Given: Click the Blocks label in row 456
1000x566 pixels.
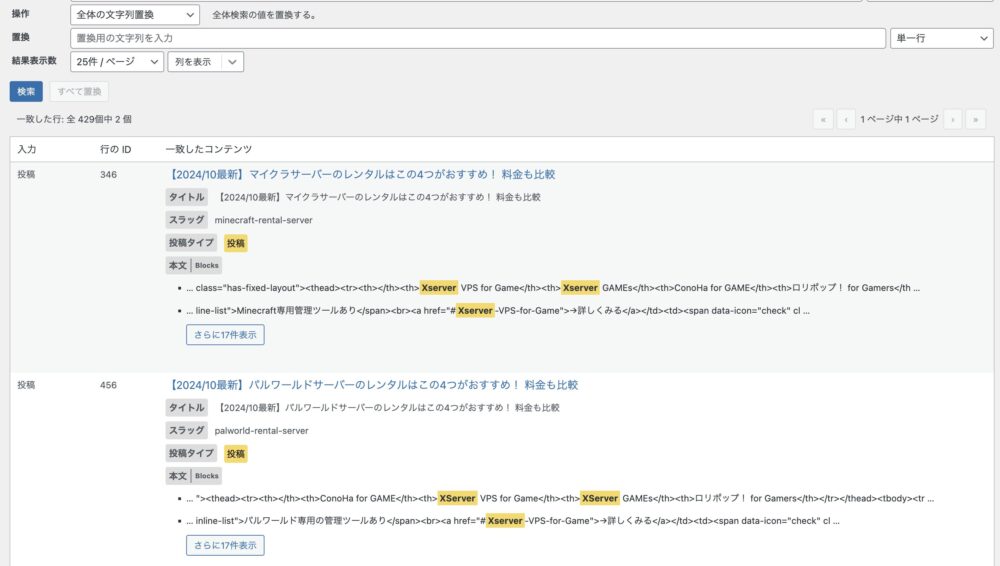Looking at the screenshot, I should (207, 476).
